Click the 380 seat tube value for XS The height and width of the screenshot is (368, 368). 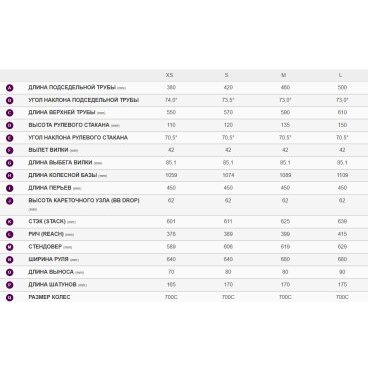171,88
